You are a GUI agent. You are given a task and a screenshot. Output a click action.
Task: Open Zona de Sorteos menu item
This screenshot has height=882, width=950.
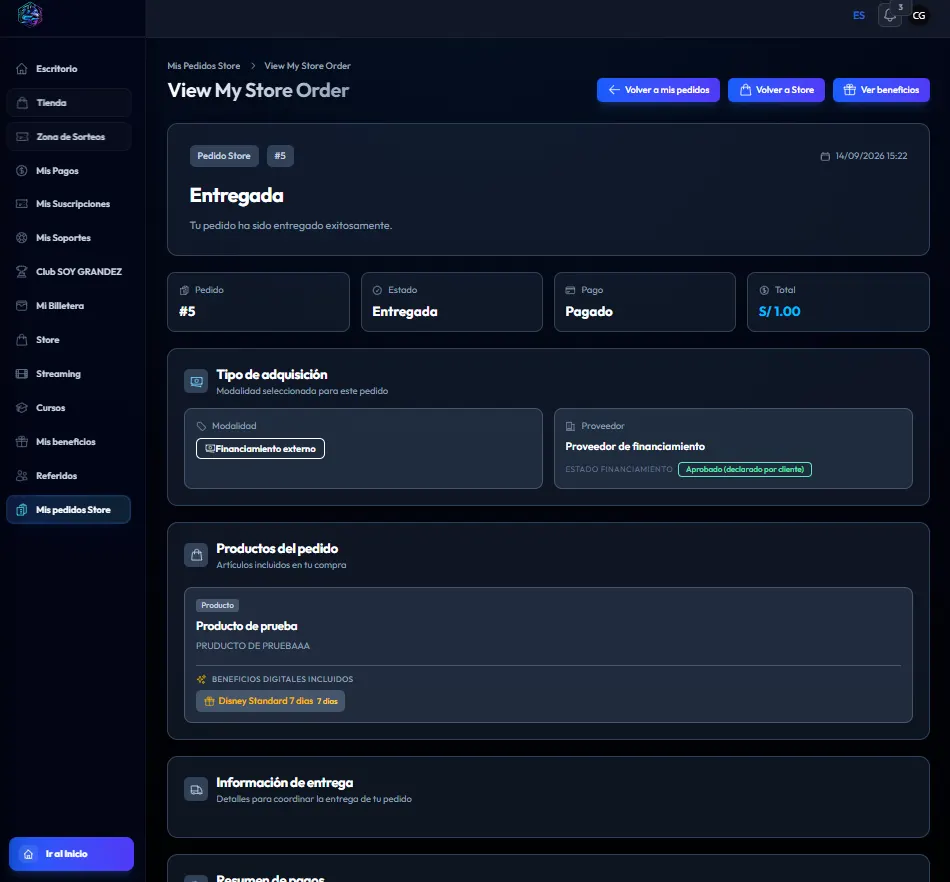pyautogui.click(x=69, y=137)
